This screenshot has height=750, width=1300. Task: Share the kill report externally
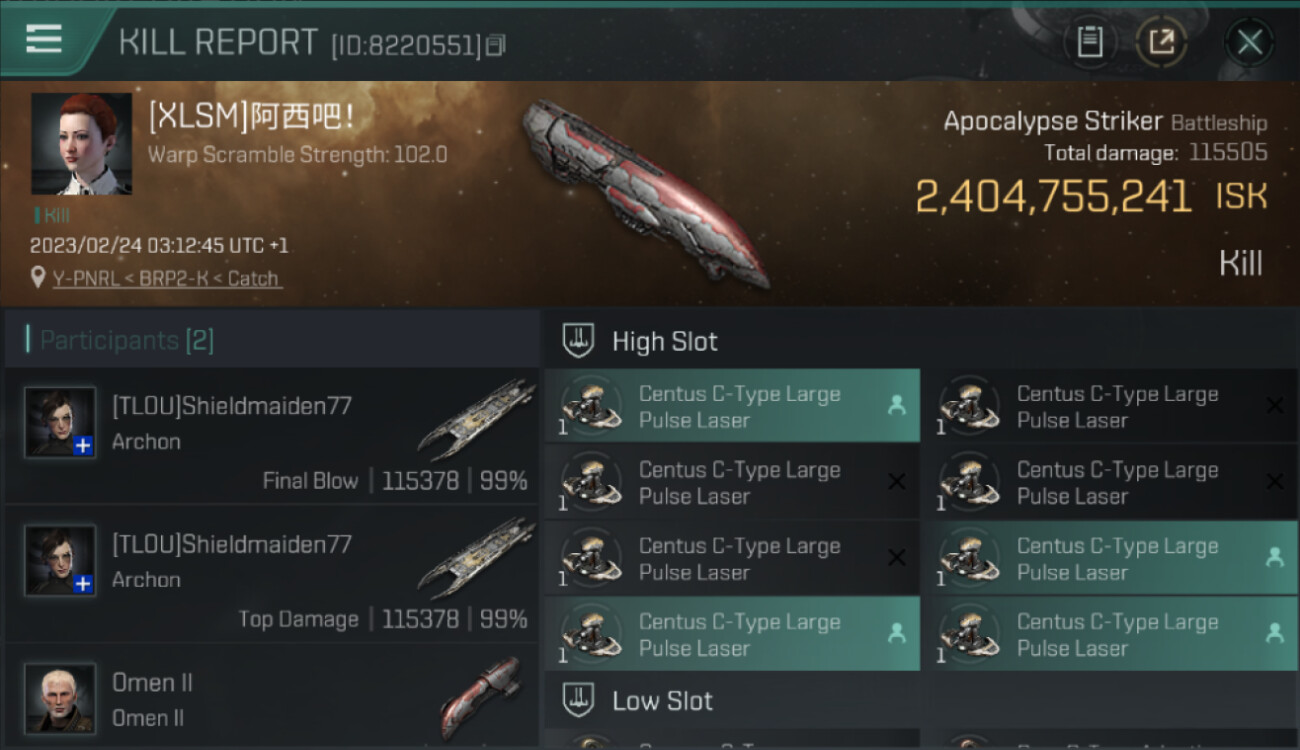point(1162,42)
